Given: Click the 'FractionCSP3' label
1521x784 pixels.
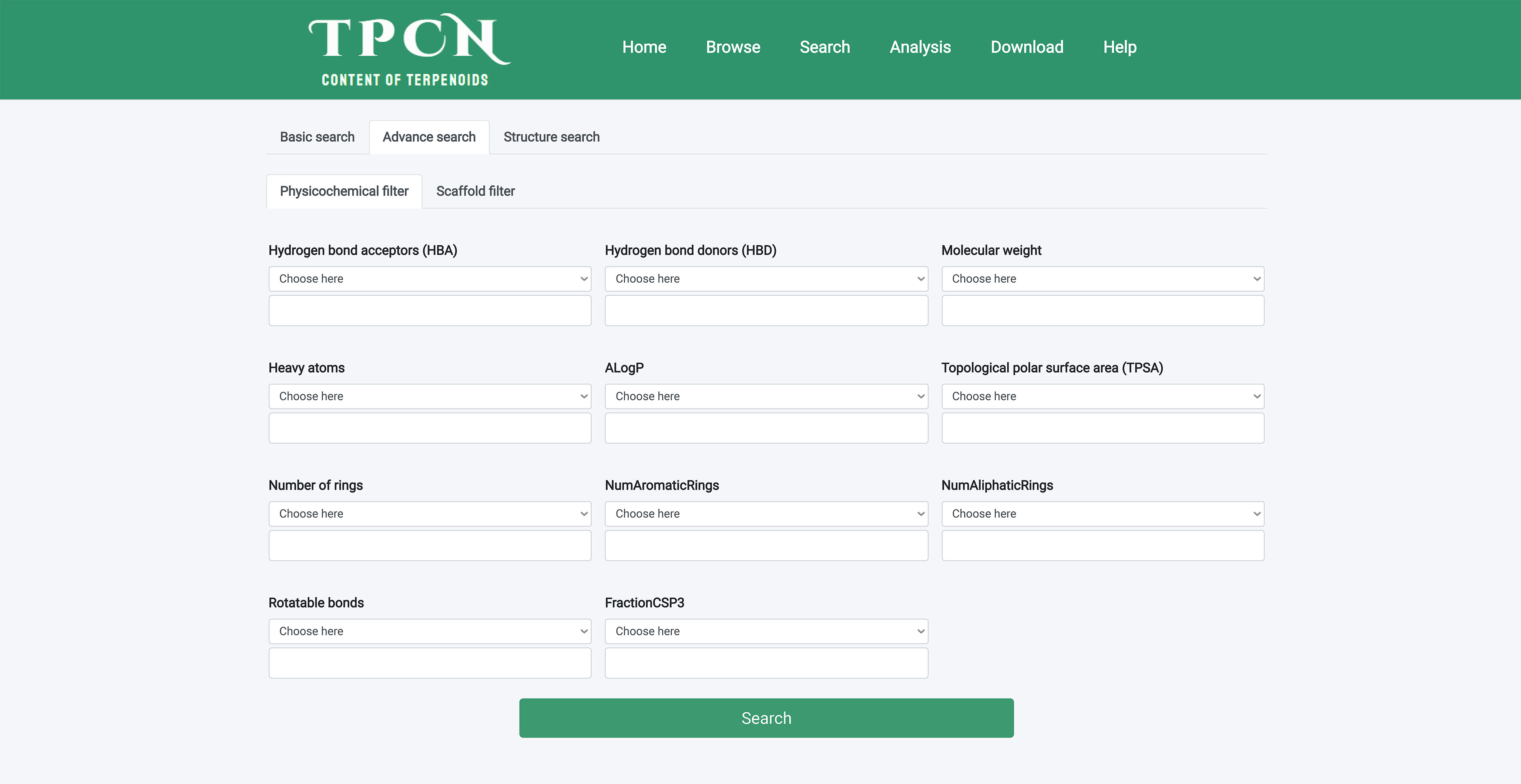Looking at the screenshot, I should pyautogui.click(x=644, y=603).
